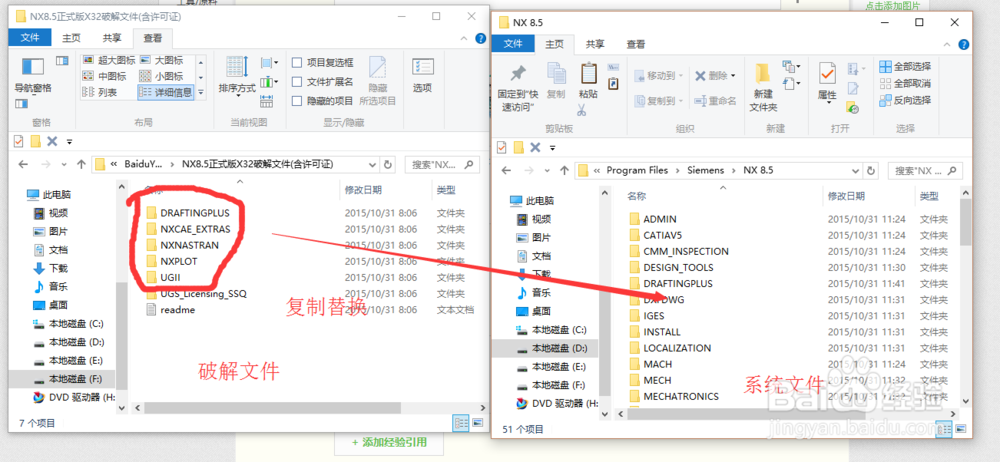Viewport: 1000px width, 462px height.
Task: Open 共享 tab in the NX 8.5 window
Action: 595,44
